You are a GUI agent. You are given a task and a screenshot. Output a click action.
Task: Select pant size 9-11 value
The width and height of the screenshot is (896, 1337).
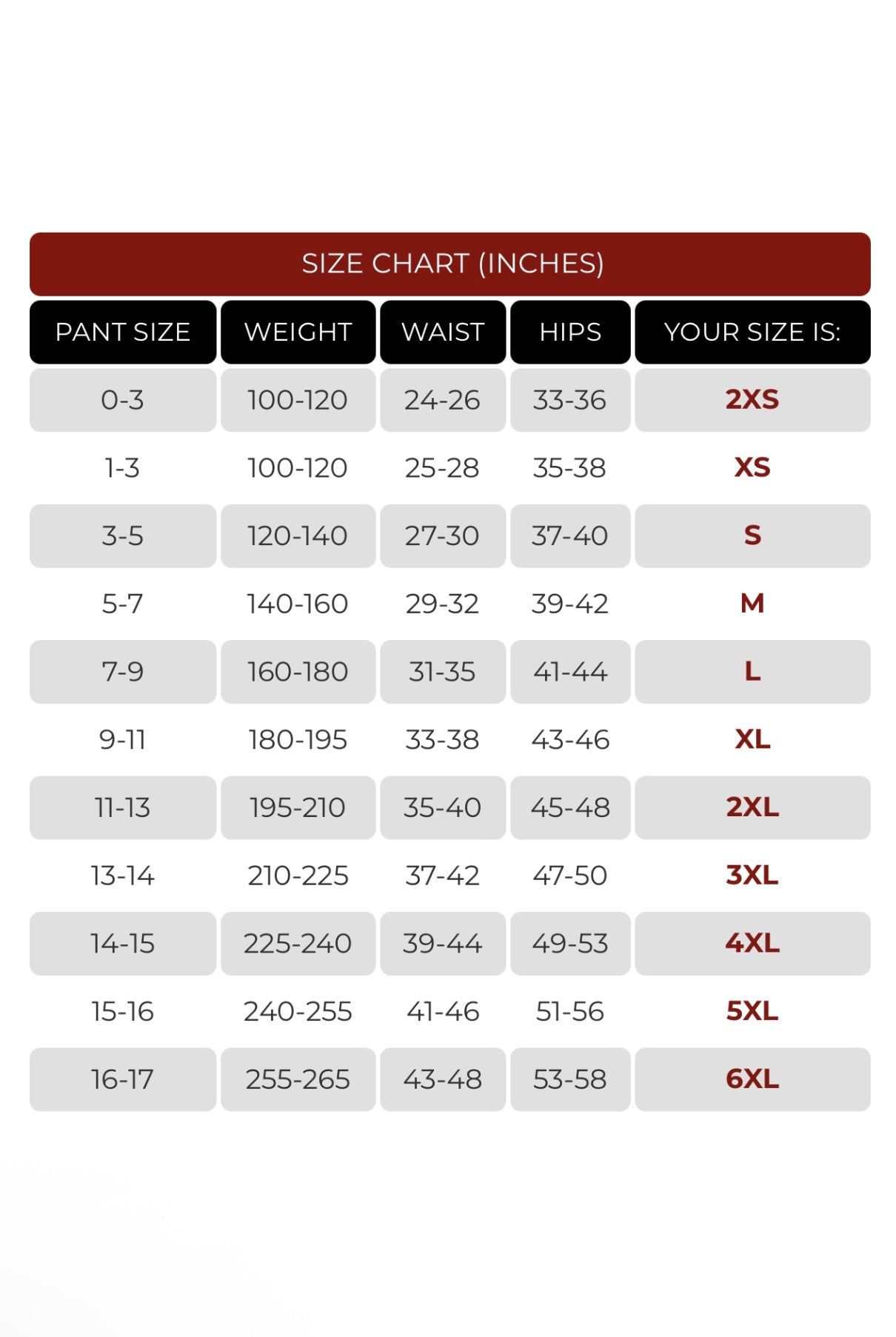click(x=123, y=740)
